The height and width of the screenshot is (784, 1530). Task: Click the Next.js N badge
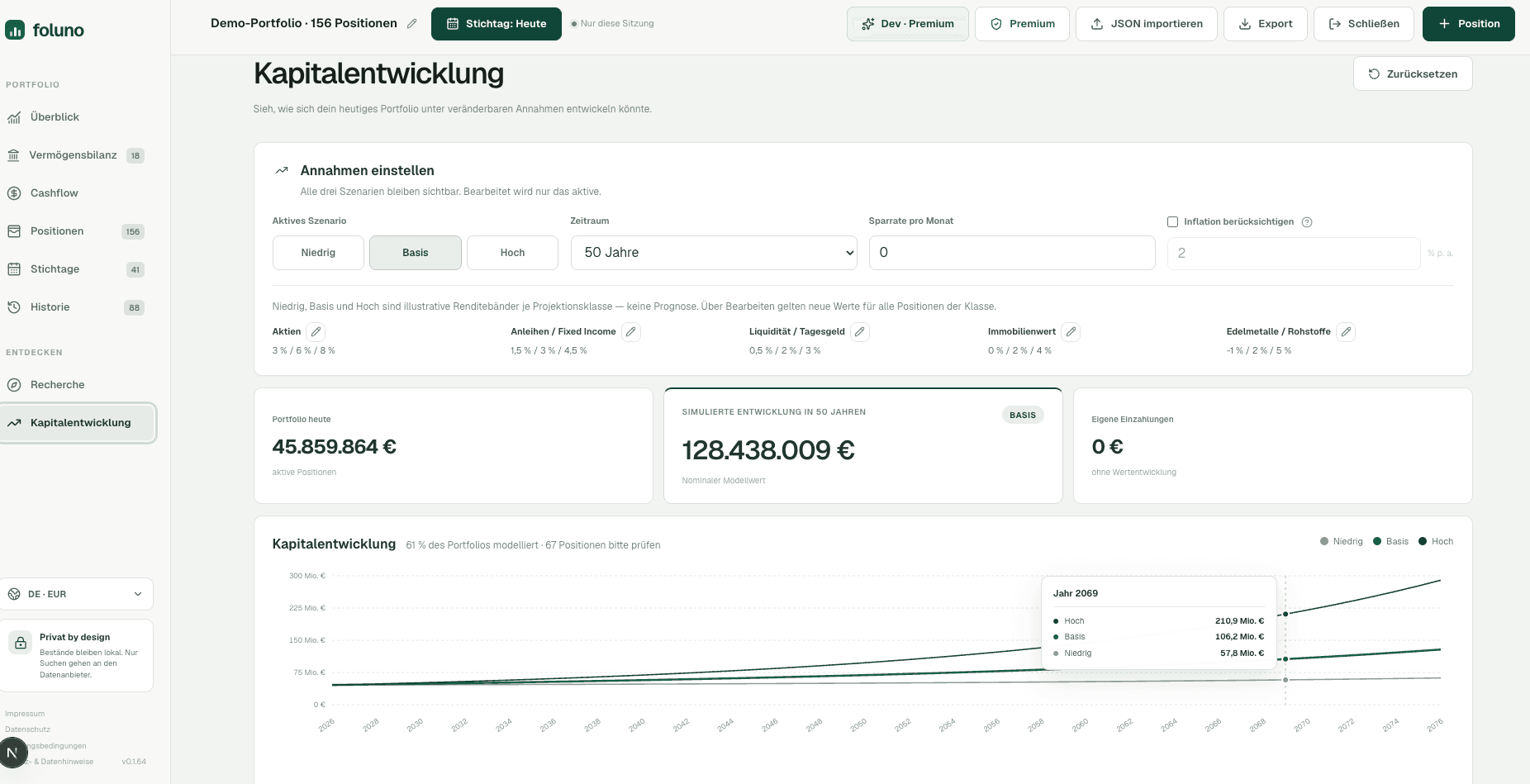click(x=12, y=753)
